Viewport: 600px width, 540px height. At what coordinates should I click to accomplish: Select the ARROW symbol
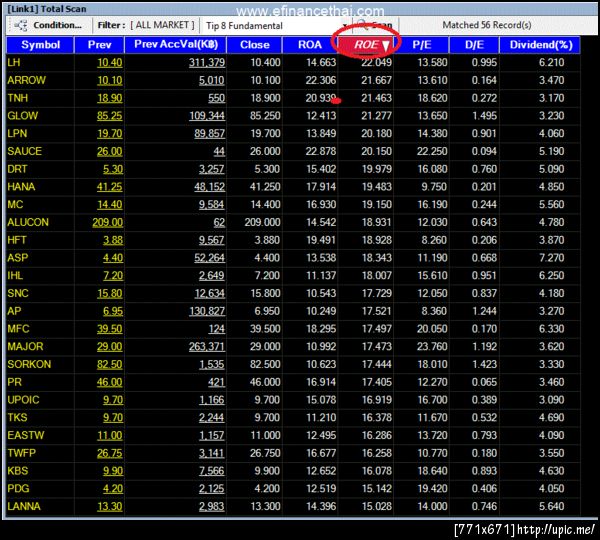(26, 80)
